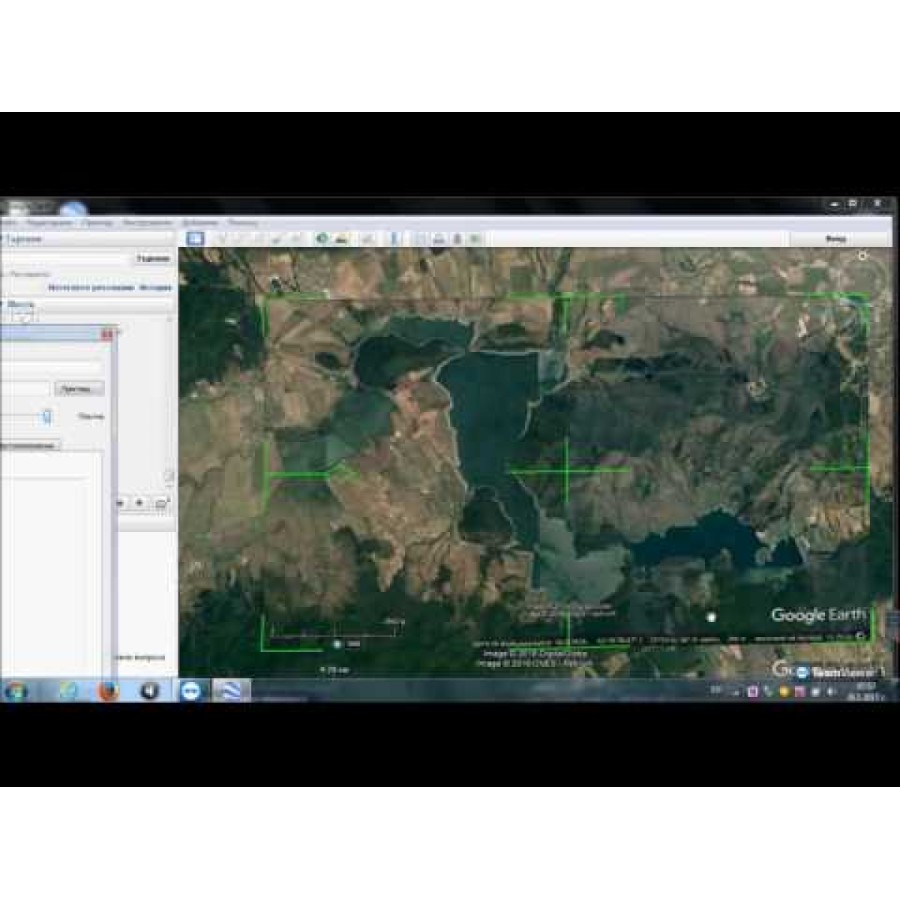Screen dimensions: 900x900
Task: Open the Справка menu
Action: pos(243,222)
